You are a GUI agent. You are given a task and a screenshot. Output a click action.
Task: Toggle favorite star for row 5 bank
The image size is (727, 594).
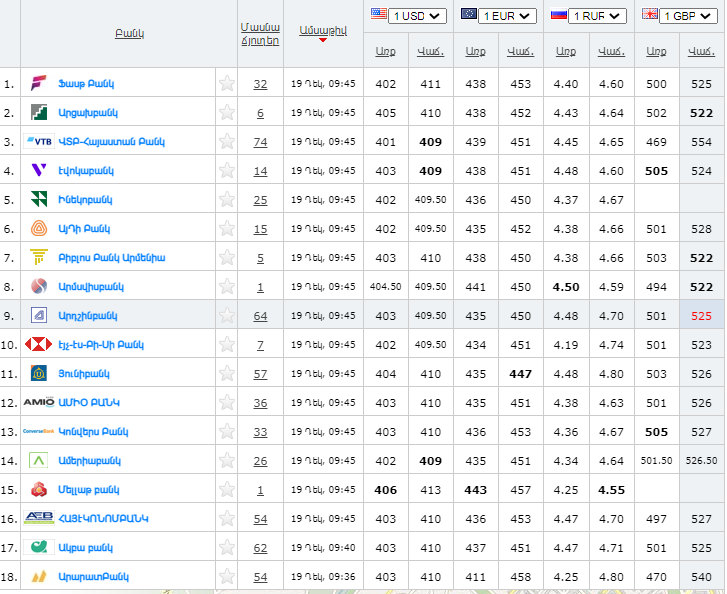[x=227, y=199]
